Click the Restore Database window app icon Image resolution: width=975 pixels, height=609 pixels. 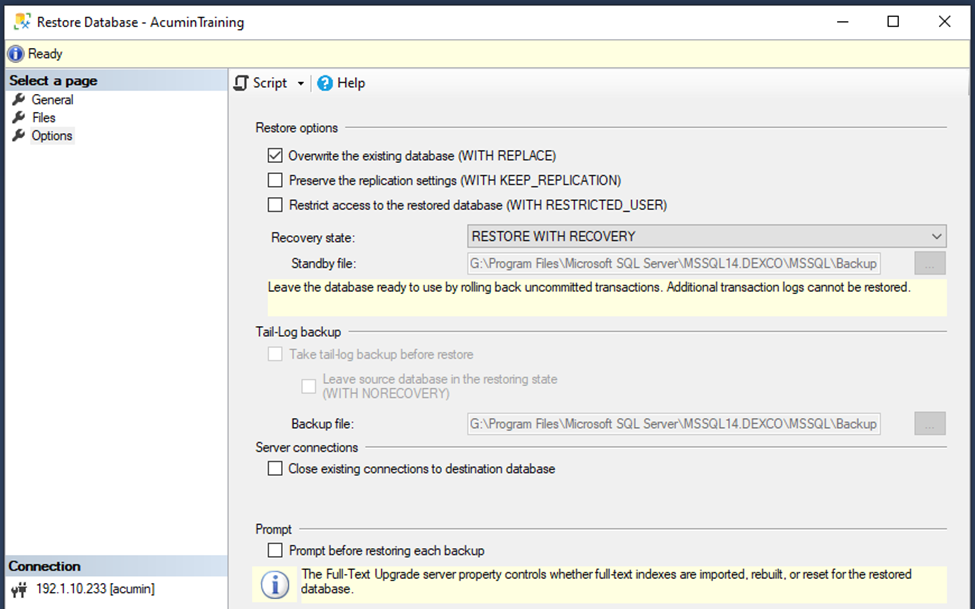click(22, 22)
